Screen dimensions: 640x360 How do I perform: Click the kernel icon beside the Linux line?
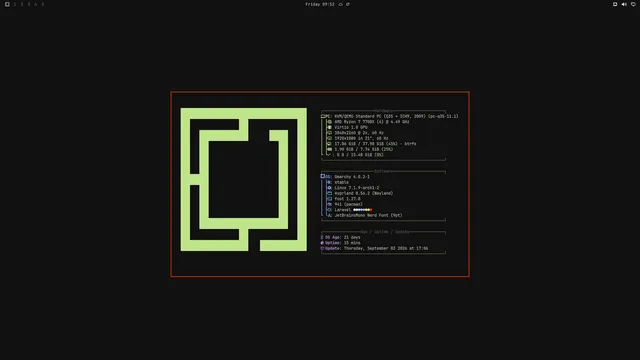pos(329,188)
